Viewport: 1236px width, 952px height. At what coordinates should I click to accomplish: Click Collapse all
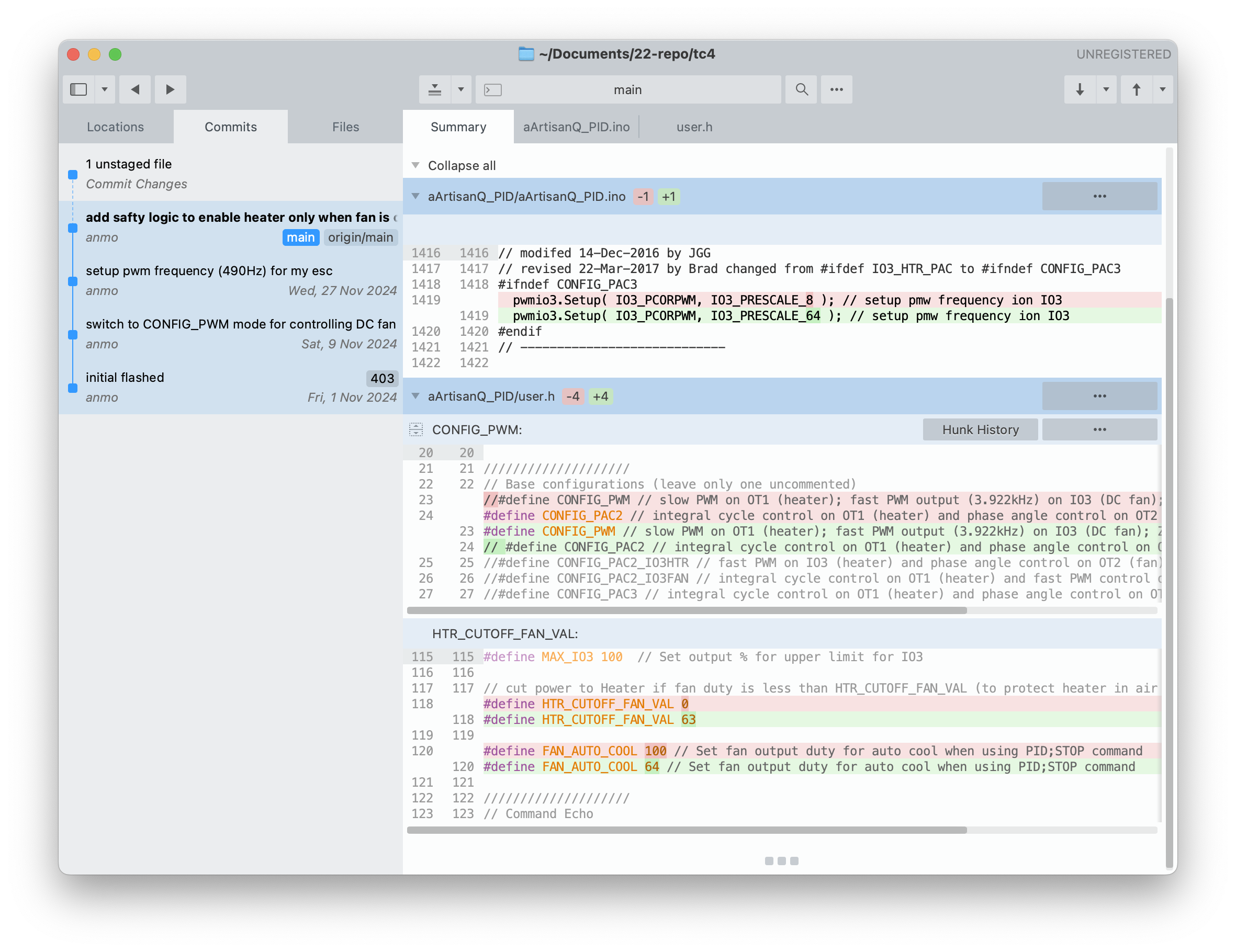tap(462, 165)
